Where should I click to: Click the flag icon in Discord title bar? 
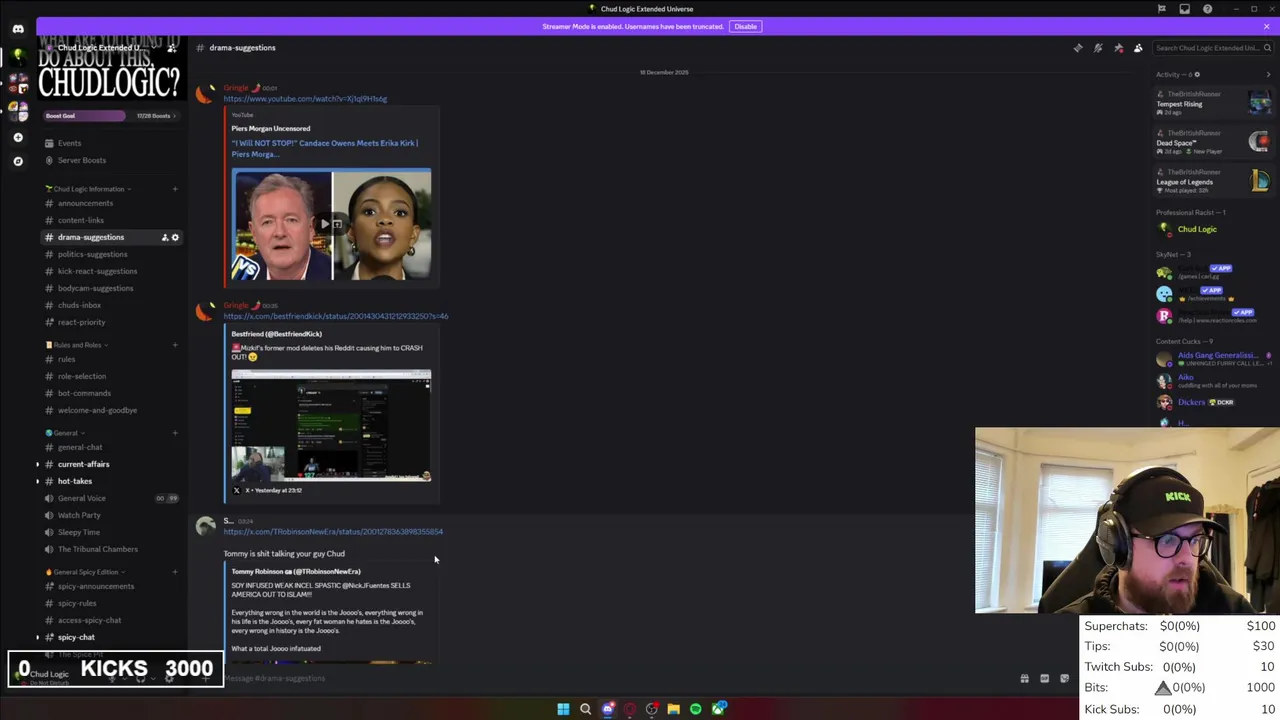pos(1162,9)
